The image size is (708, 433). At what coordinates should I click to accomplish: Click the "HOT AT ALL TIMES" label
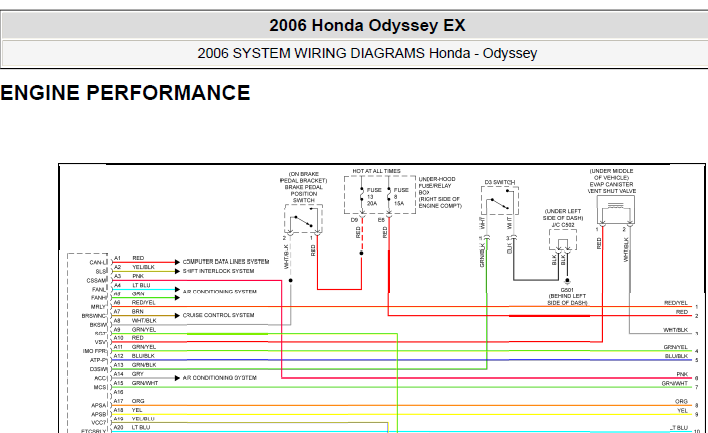point(377,171)
